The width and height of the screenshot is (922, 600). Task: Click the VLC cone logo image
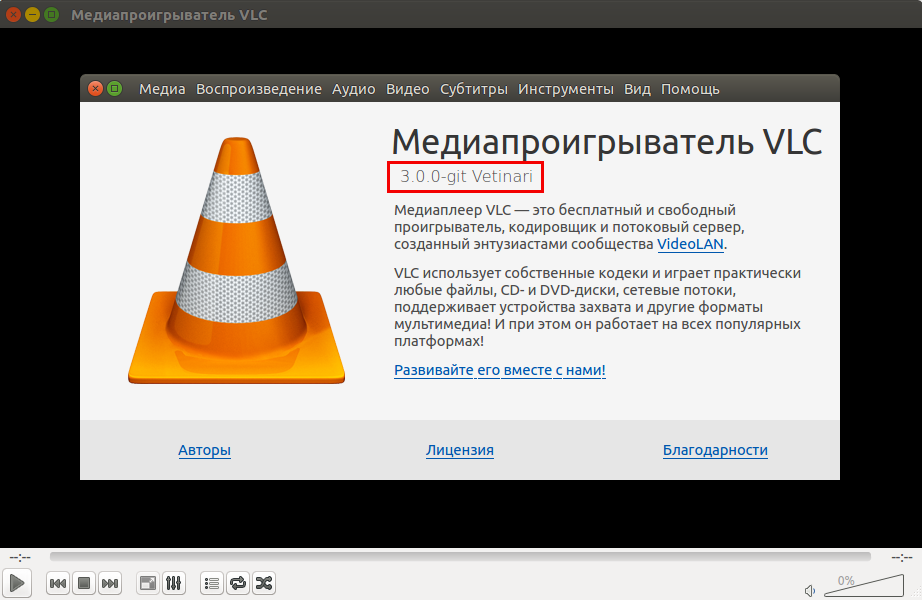coord(236,261)
